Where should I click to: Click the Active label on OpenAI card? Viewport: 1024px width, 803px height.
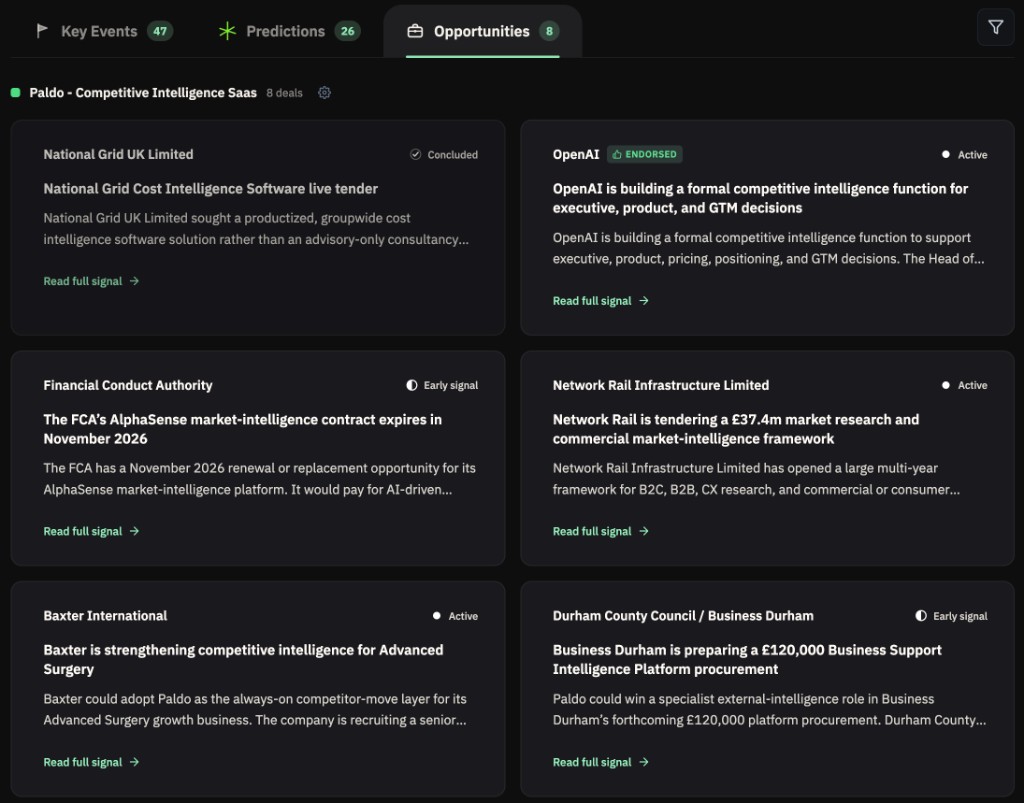(972, 155)
